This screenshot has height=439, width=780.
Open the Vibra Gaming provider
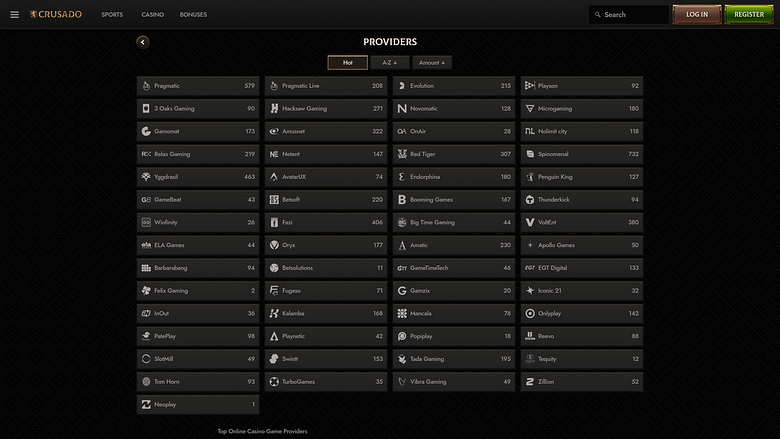(454, 382)
